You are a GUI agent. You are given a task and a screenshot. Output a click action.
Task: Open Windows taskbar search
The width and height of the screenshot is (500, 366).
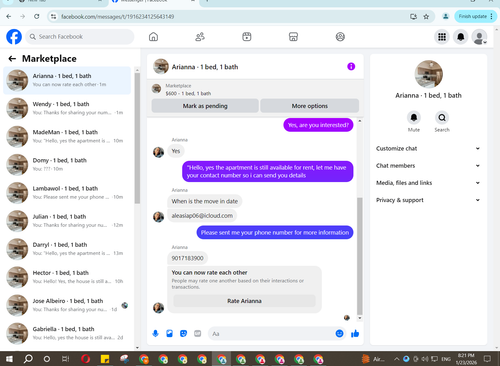(28, 359)
